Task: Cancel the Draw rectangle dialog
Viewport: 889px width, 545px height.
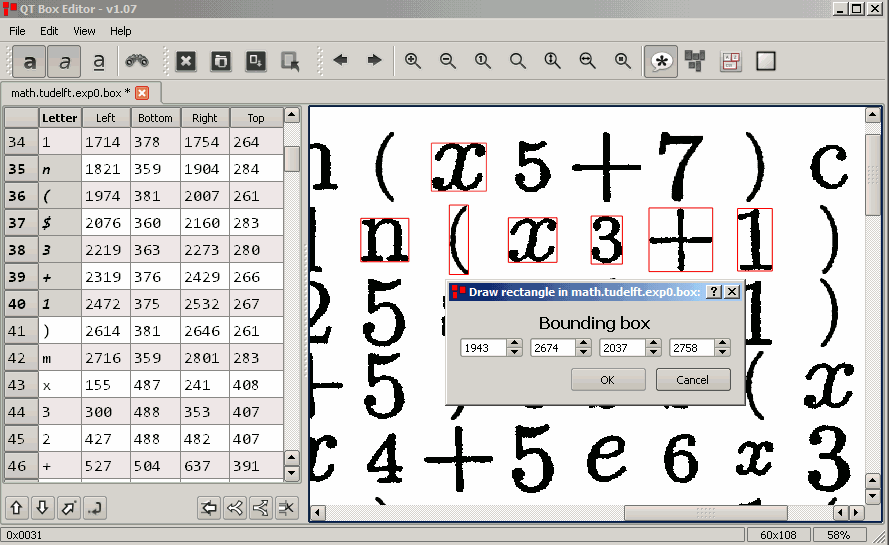Action: [x=693, y=380]
